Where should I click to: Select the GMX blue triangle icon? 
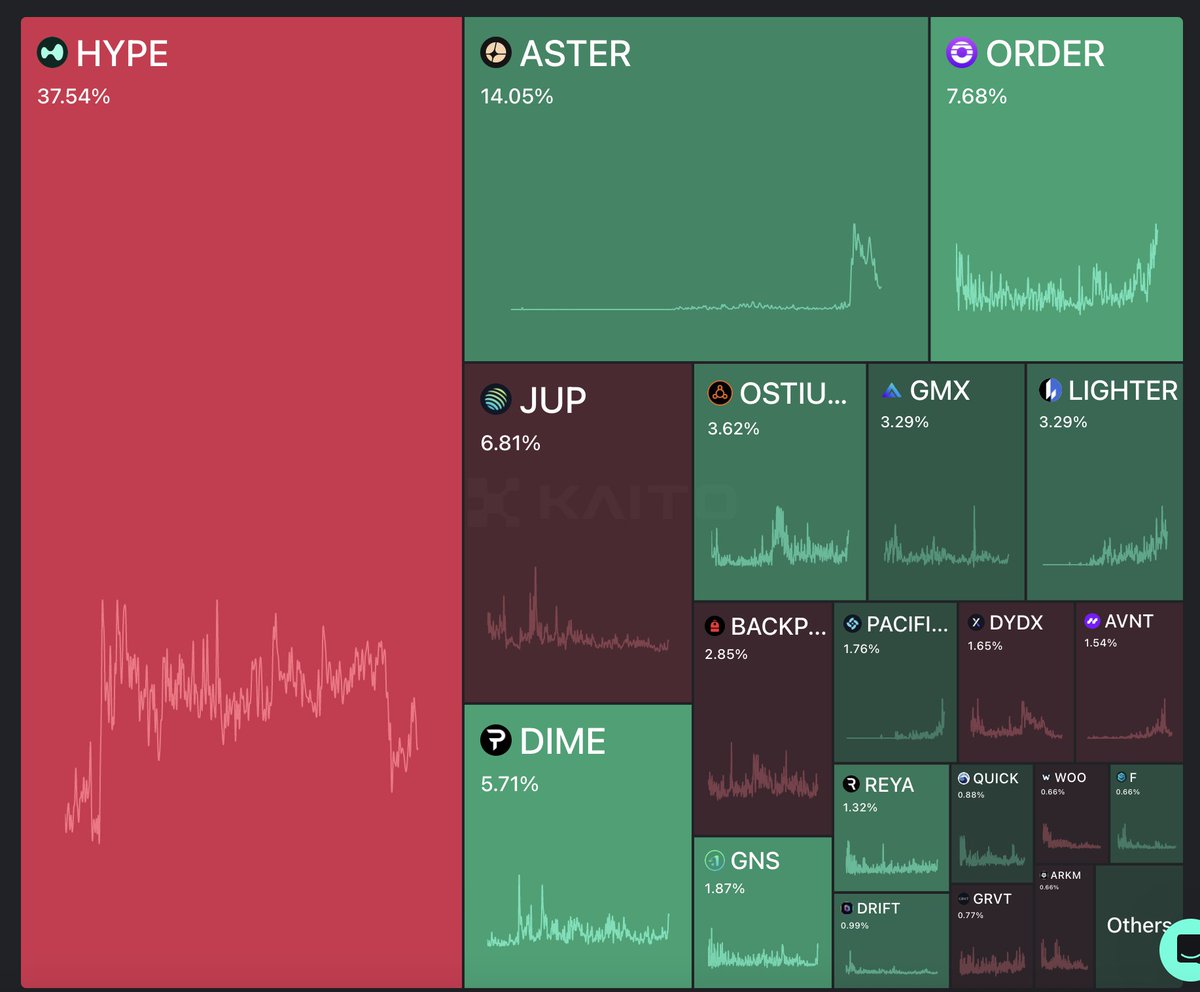click(892, 391)
